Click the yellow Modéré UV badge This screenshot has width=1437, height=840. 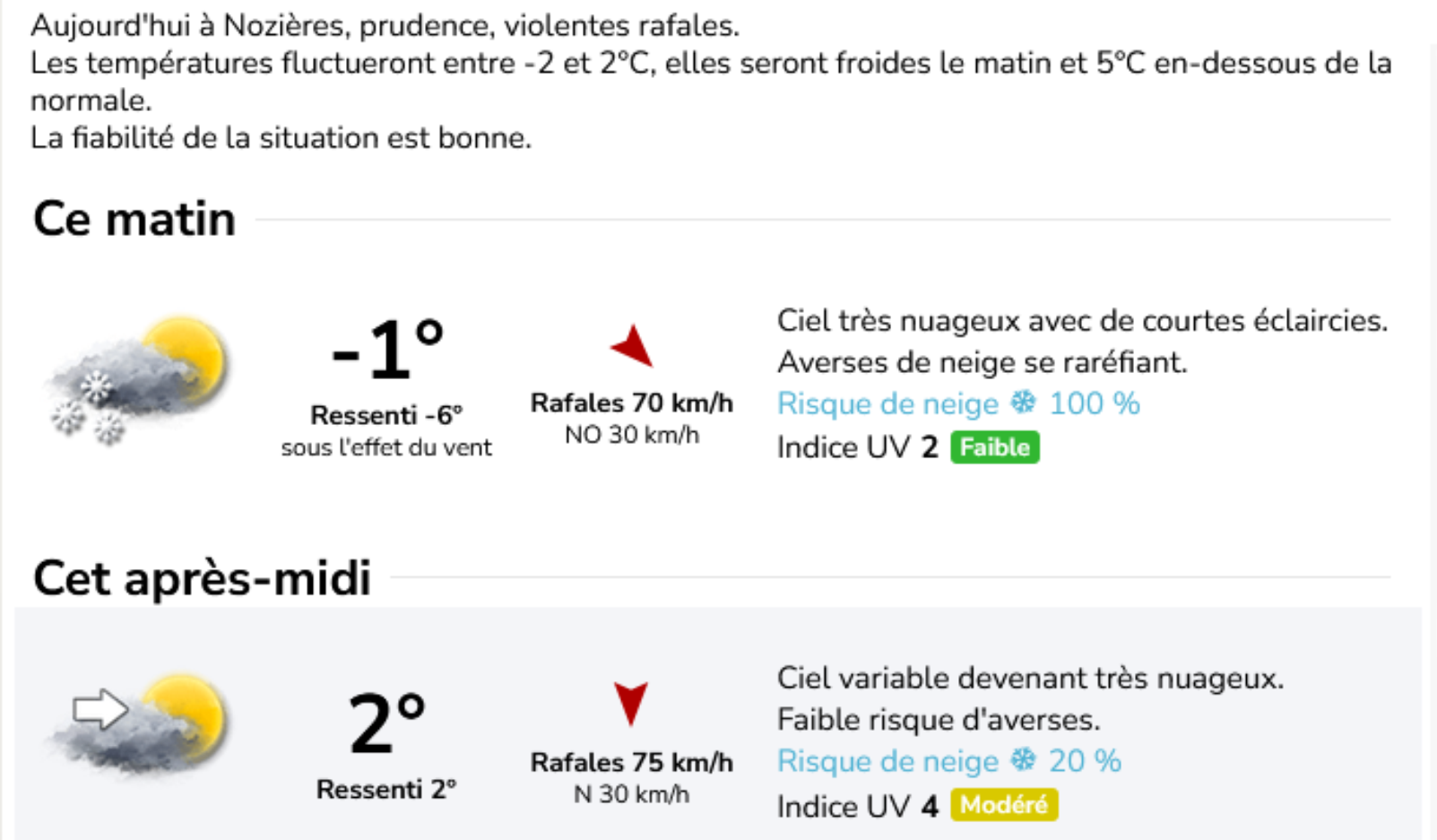pyautogui.click(x=1003, y=804)
